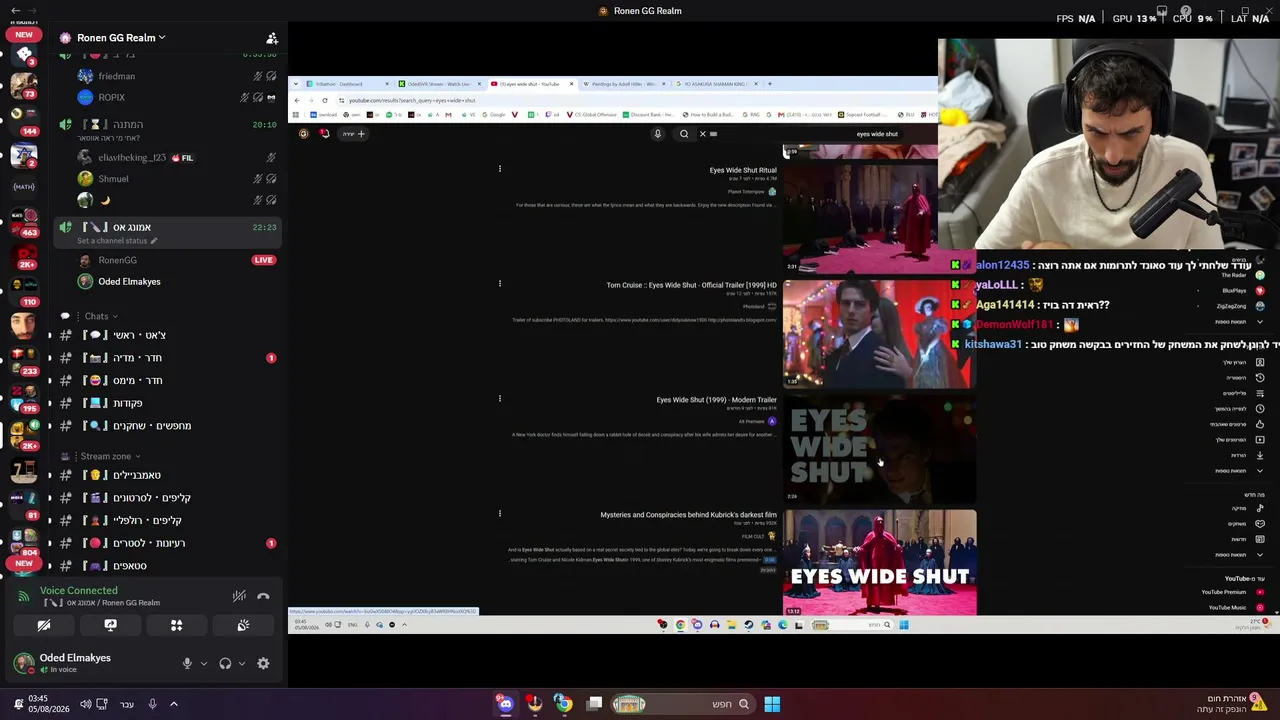Screen dimensions: 1280x720
Task: Select the אמונג אס voice channel
Action: tap(166, 228)
